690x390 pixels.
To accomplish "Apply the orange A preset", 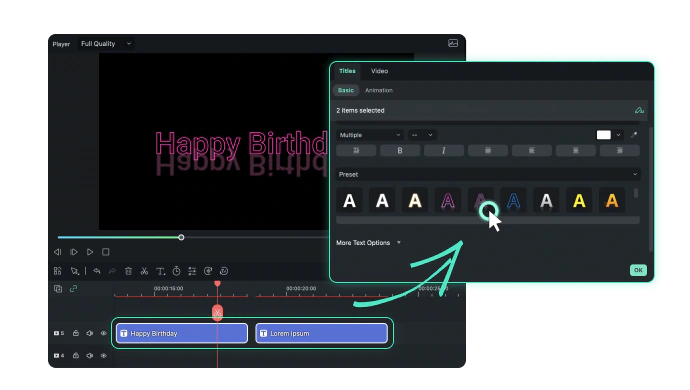I will (612, 201).
